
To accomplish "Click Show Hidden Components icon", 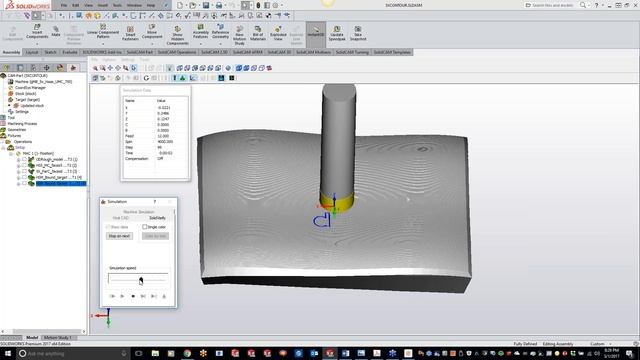I will [178, 29].
